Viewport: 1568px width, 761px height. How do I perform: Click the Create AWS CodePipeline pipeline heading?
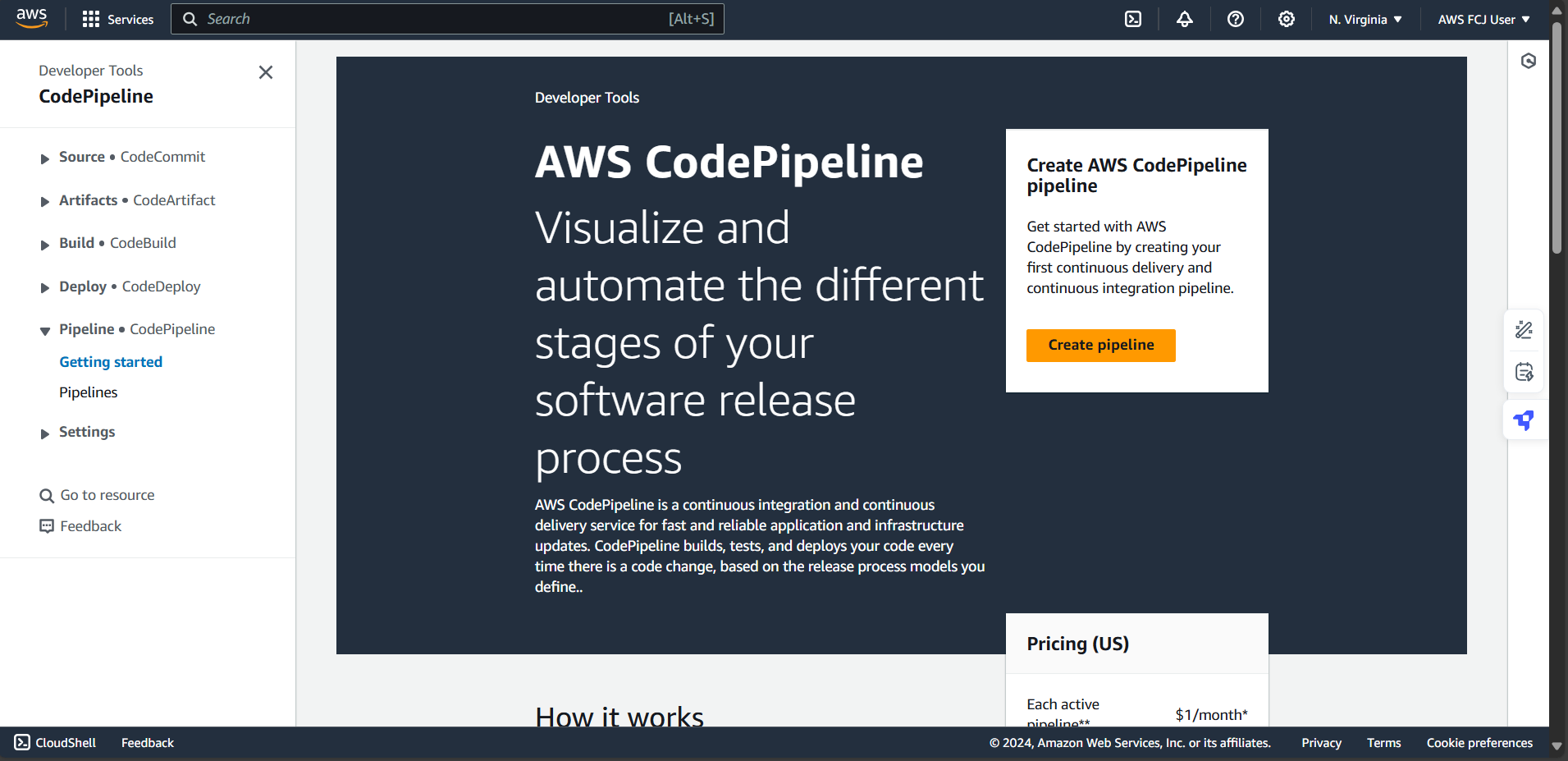tap(1136, 175)
